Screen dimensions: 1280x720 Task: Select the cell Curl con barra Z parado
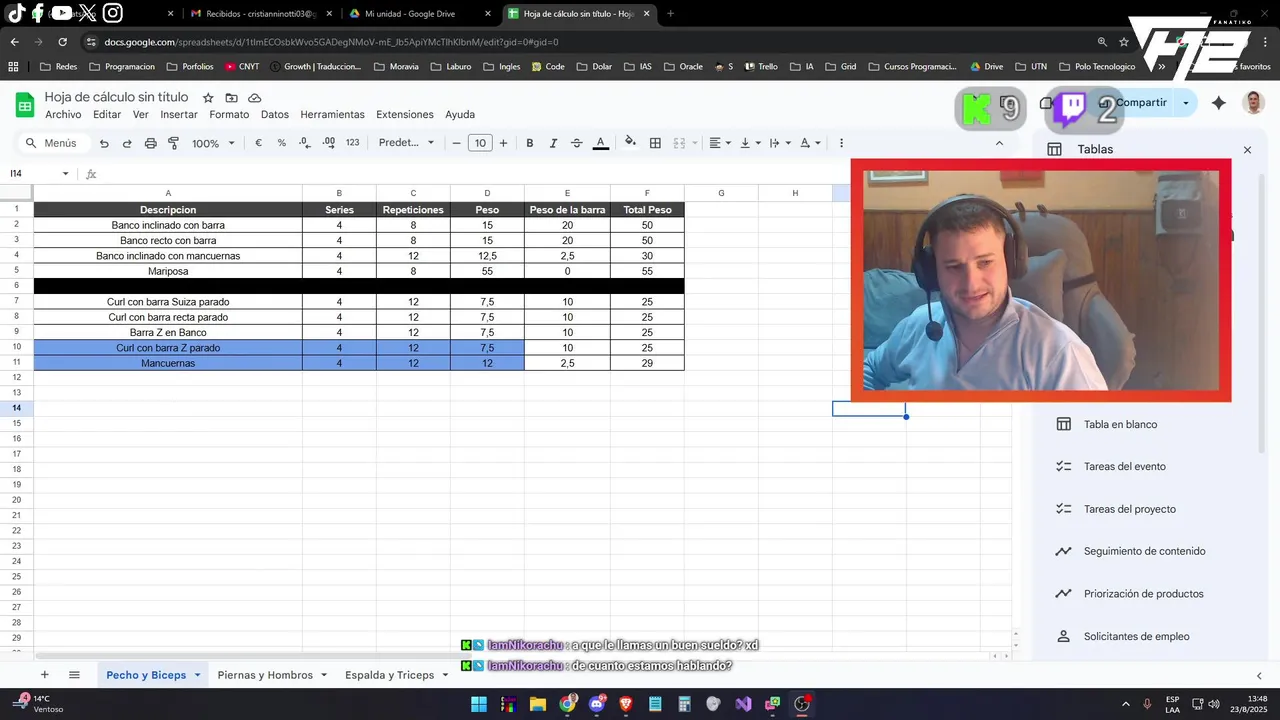pyautogui.click(x=168, y=348)
